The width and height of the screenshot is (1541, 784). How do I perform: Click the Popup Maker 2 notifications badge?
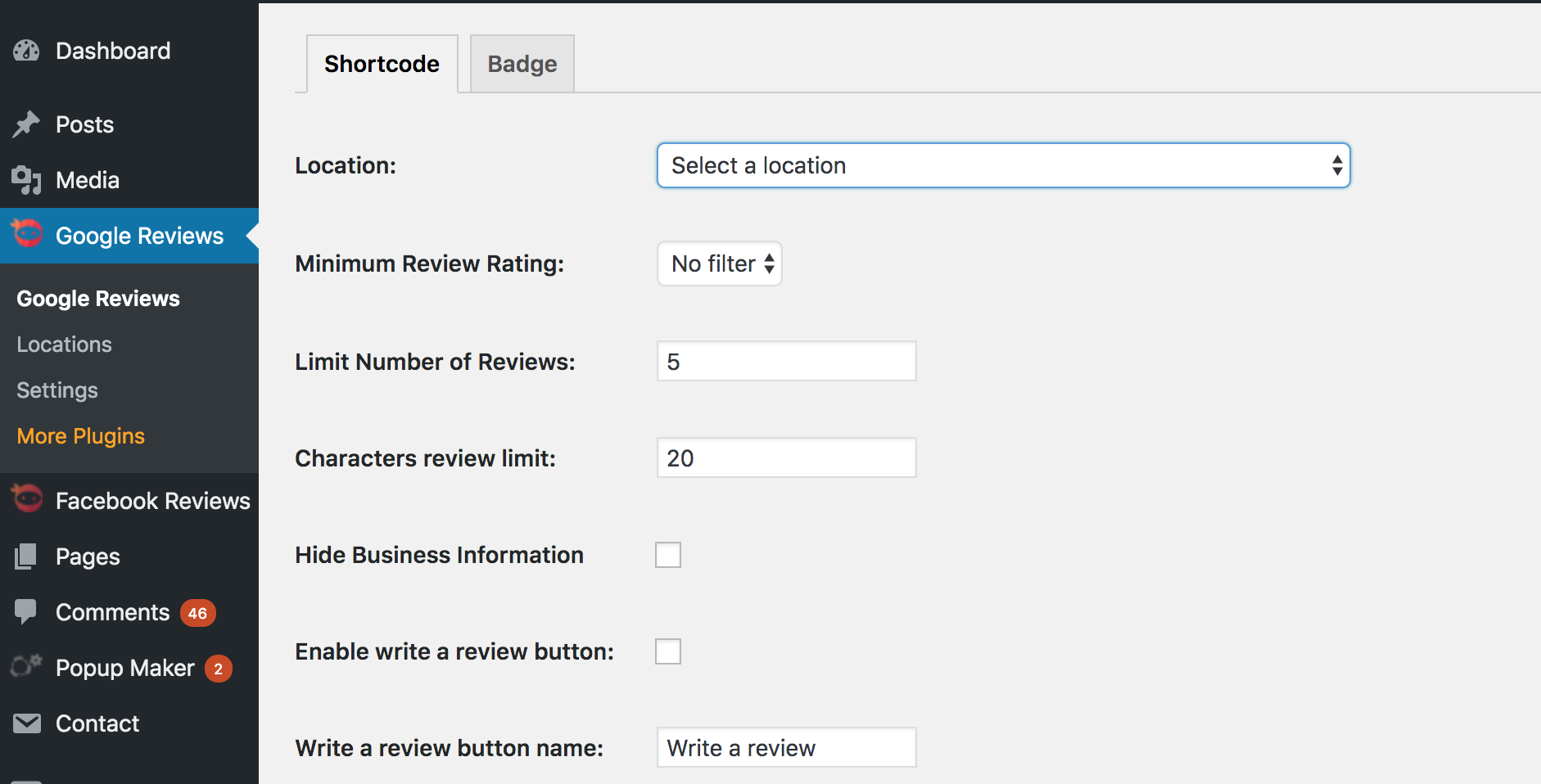[218, 669]
